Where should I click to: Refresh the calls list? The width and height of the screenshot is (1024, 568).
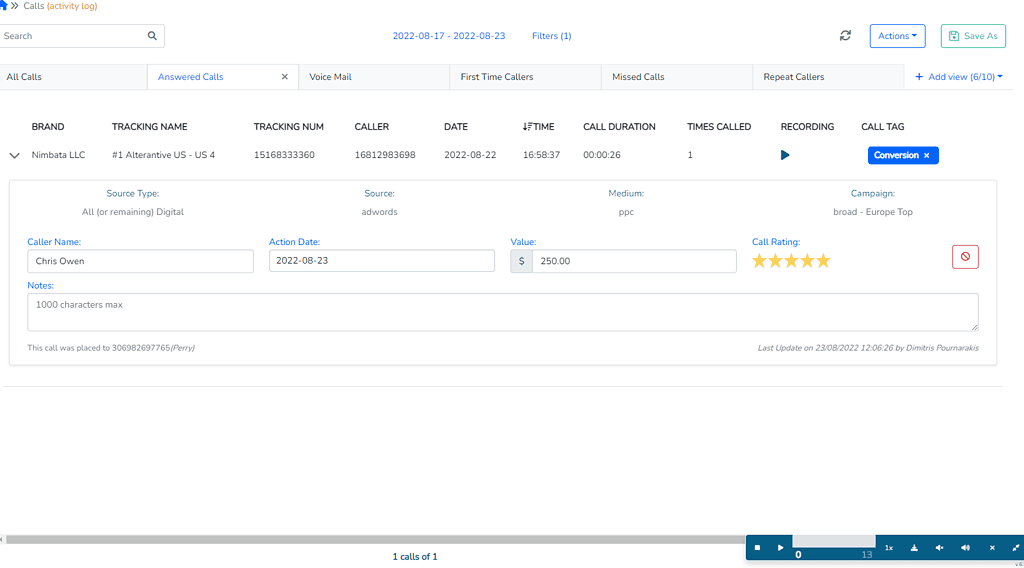pos(845,35)
